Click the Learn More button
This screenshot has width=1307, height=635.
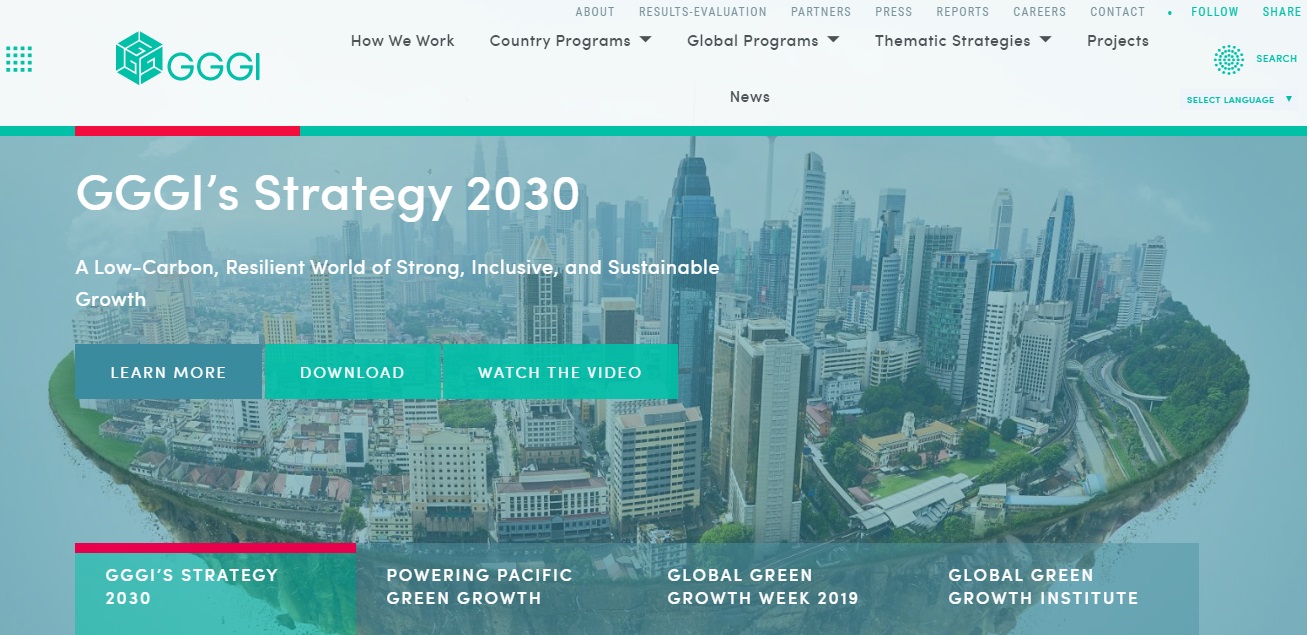[168, 372]
